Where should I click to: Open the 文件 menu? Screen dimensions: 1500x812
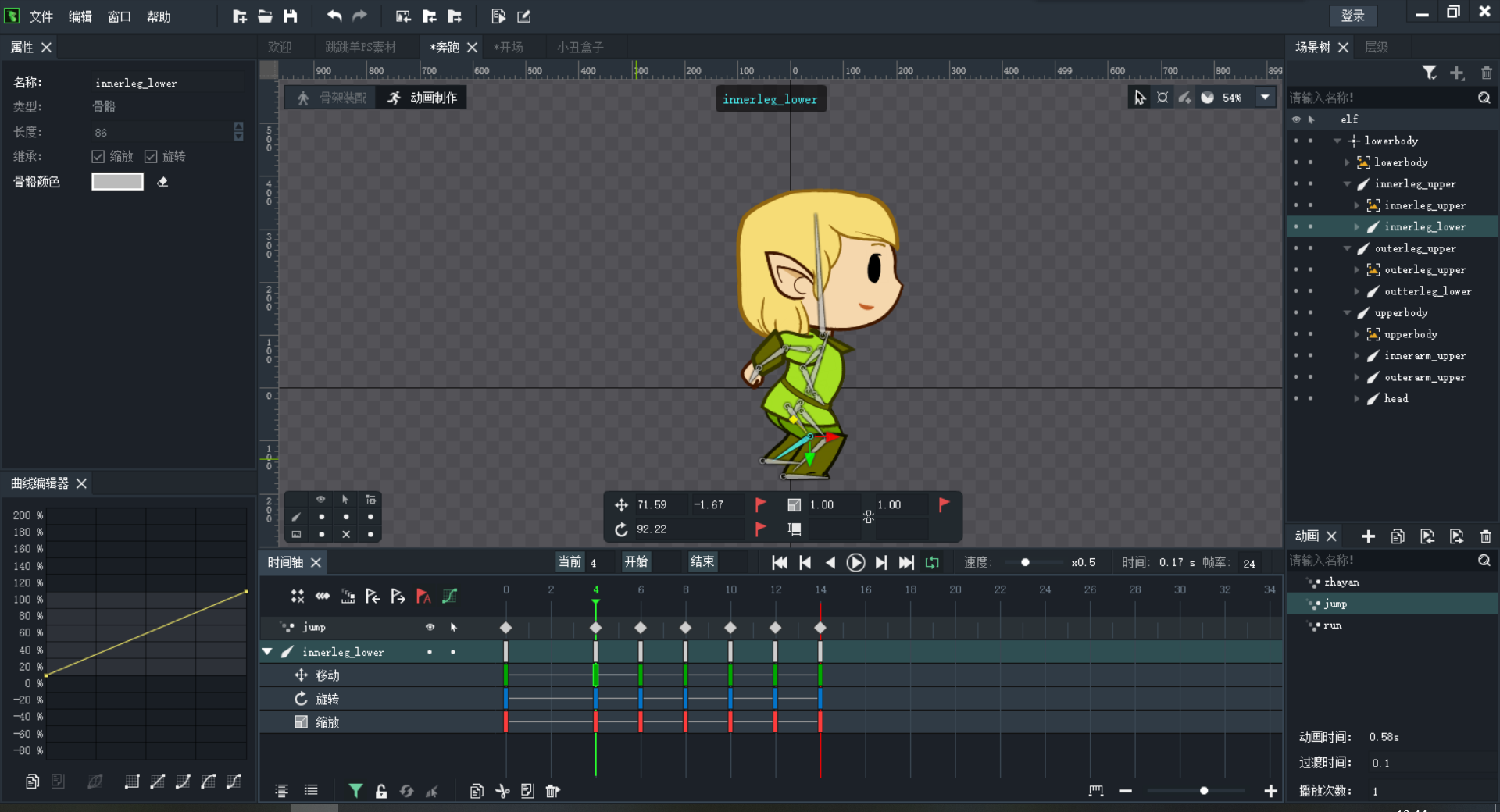pyautogui.click(x=41, y=16)
